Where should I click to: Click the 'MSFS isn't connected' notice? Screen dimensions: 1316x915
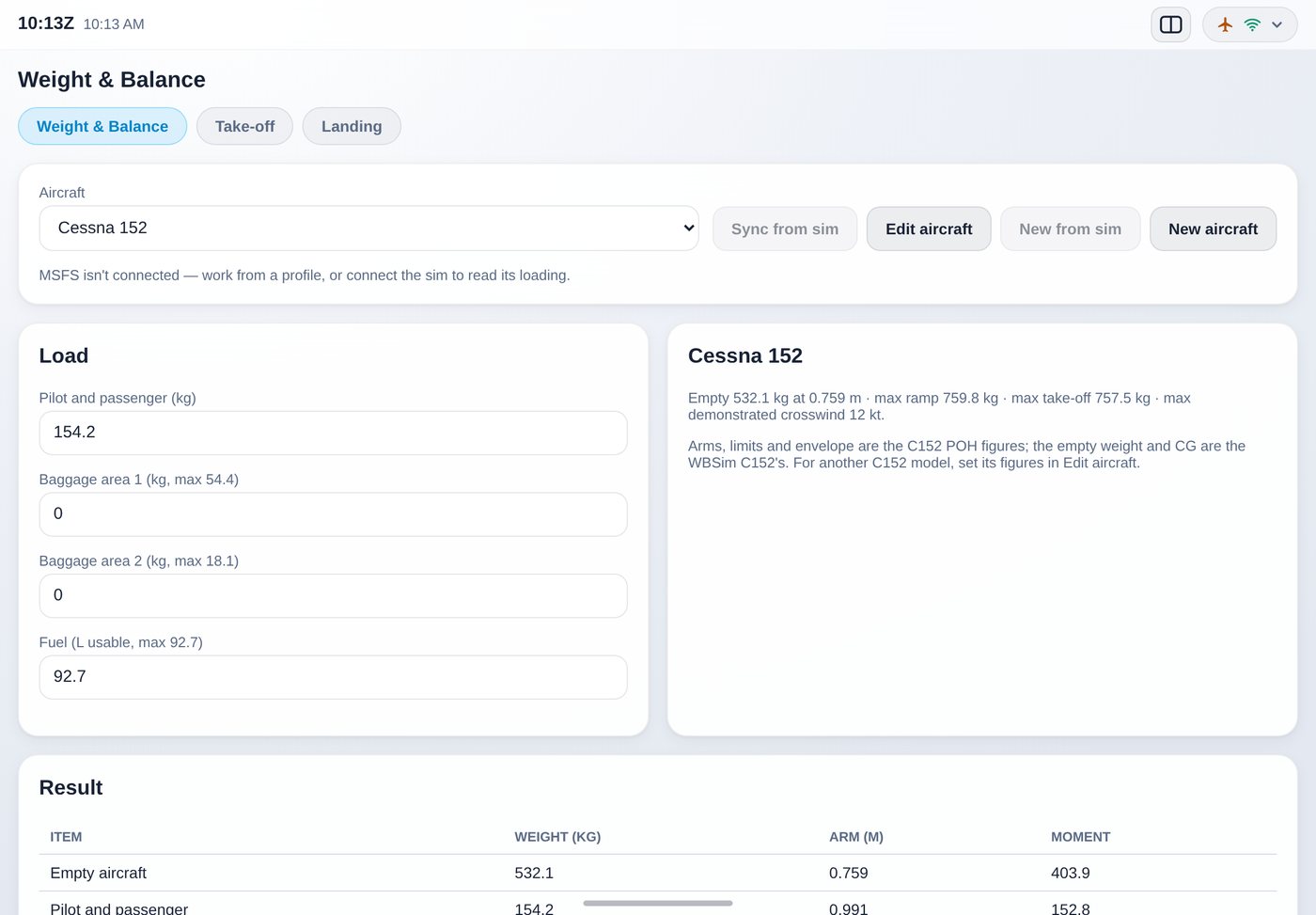coord(305,276)
